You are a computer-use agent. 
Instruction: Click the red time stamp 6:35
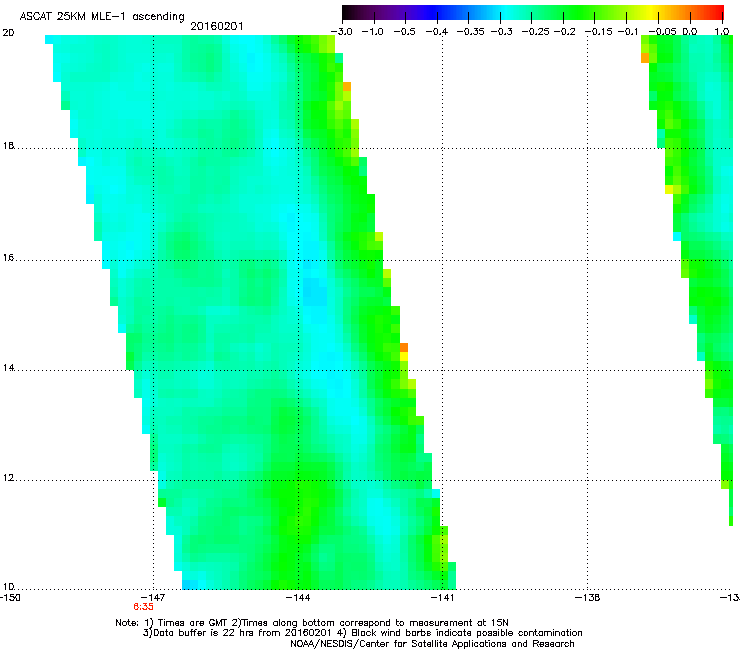coord(143,607)
